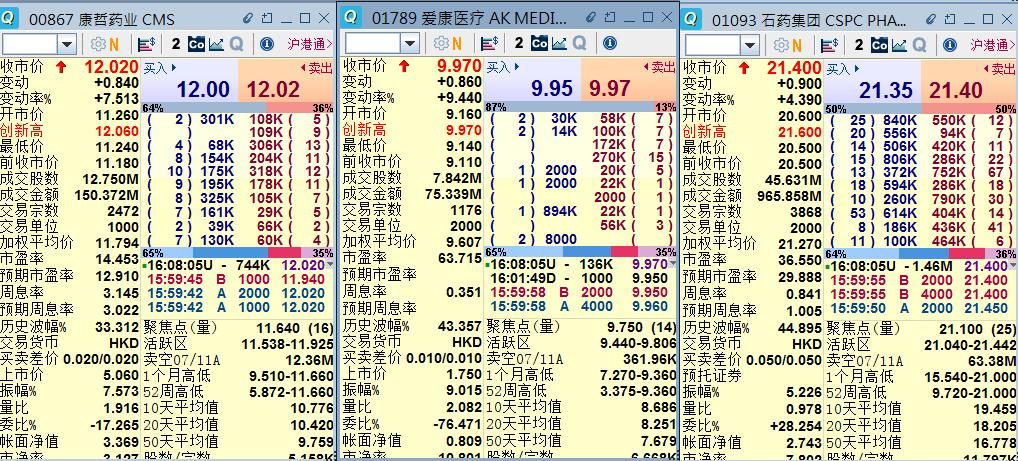Select trade row 16:01:49D in 01789 window

tap(580, 279)
